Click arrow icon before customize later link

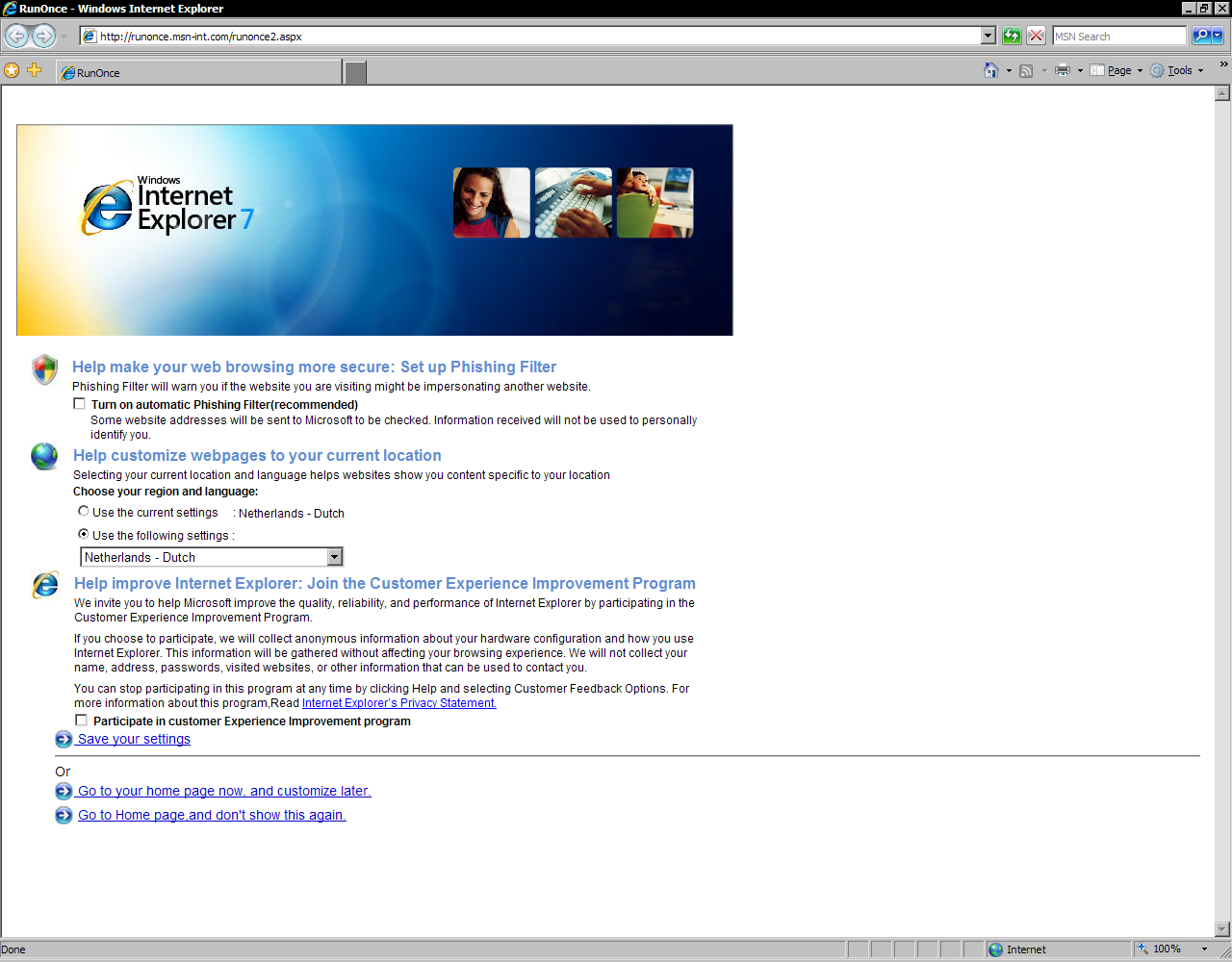tap(64, 791)
